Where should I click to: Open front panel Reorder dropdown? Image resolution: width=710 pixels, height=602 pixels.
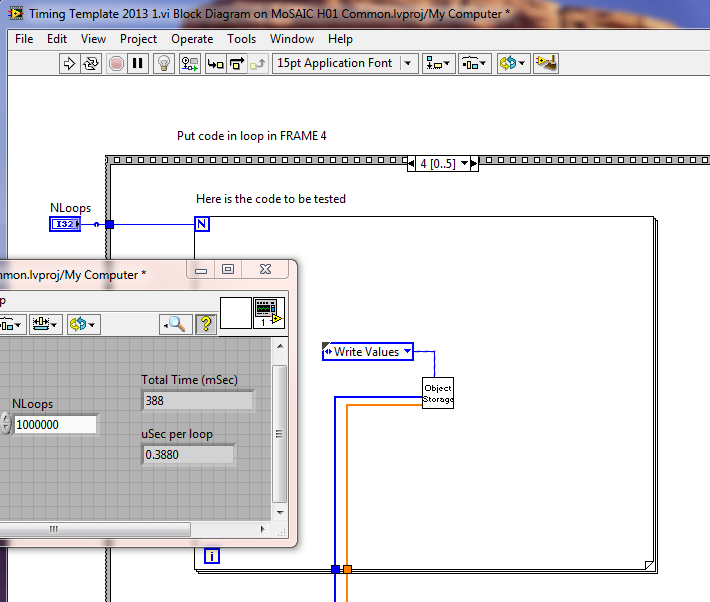83,324
